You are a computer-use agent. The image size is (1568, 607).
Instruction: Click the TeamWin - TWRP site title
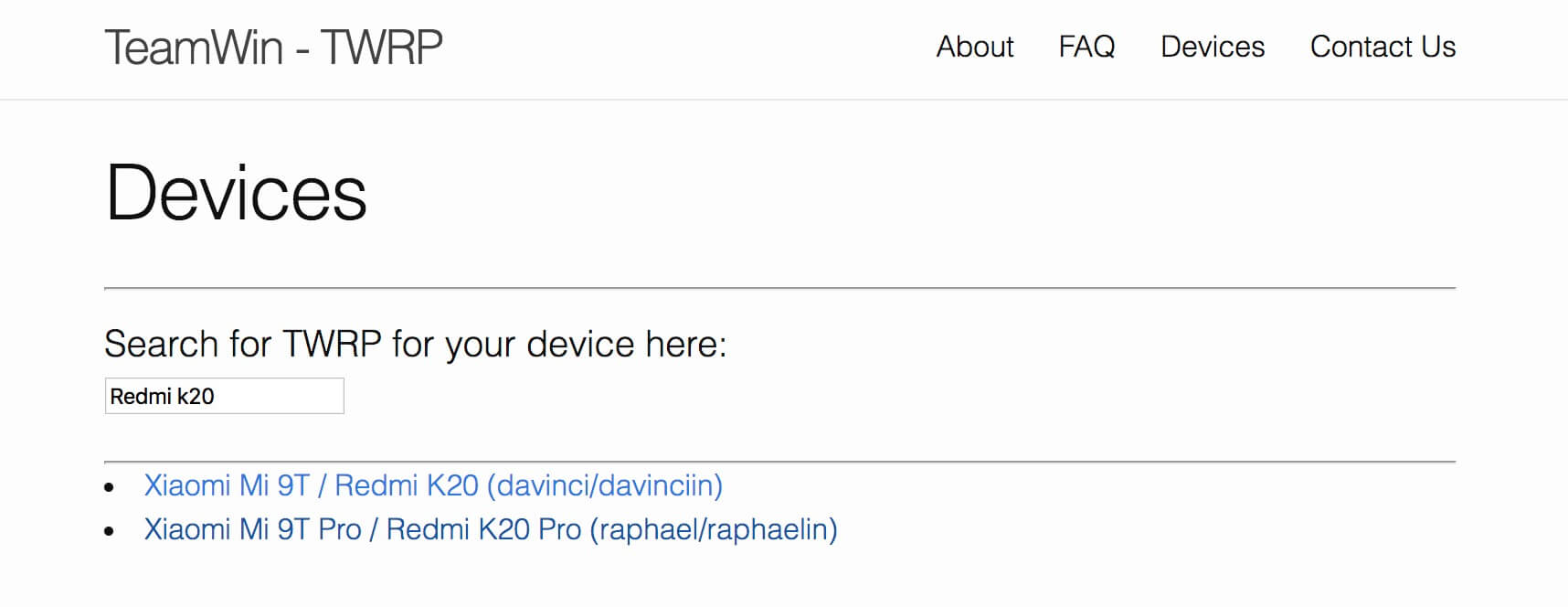[x=273, y=48]
